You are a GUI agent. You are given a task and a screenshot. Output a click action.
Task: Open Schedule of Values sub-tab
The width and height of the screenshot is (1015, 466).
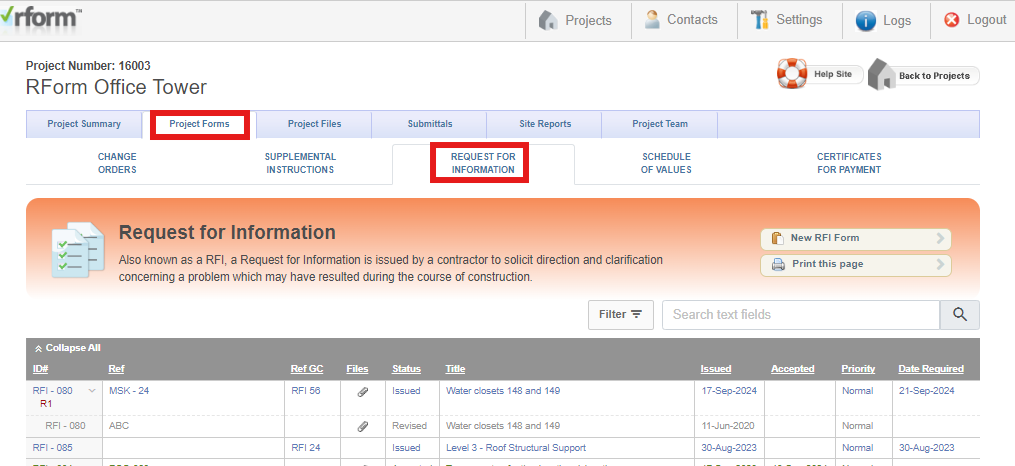pyautogui.click(x=666, y=163)
